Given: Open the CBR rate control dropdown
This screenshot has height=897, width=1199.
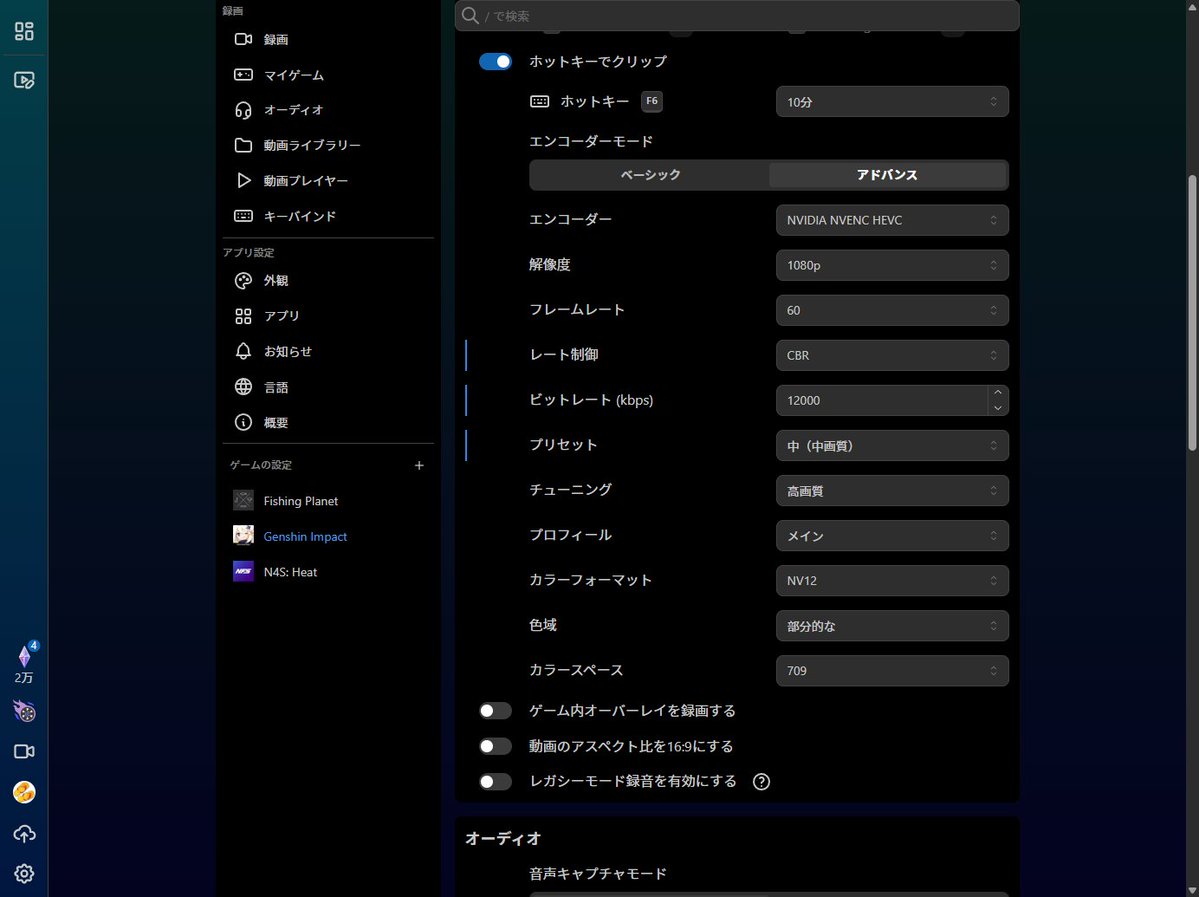Looking at the screenshot, I should tap(892, 356).
